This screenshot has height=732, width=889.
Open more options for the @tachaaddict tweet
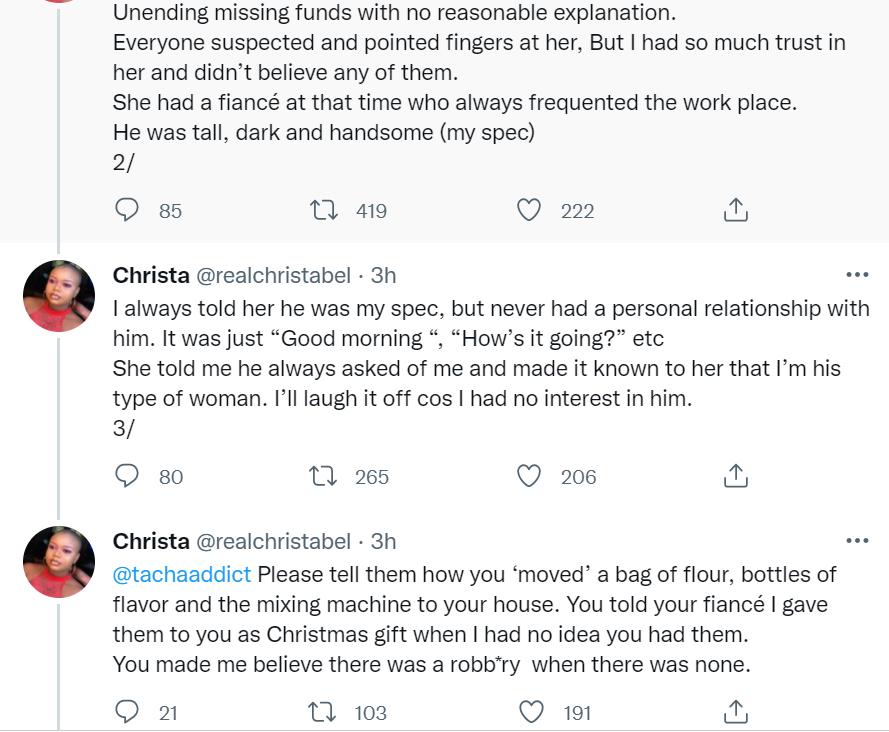[857, 541]
